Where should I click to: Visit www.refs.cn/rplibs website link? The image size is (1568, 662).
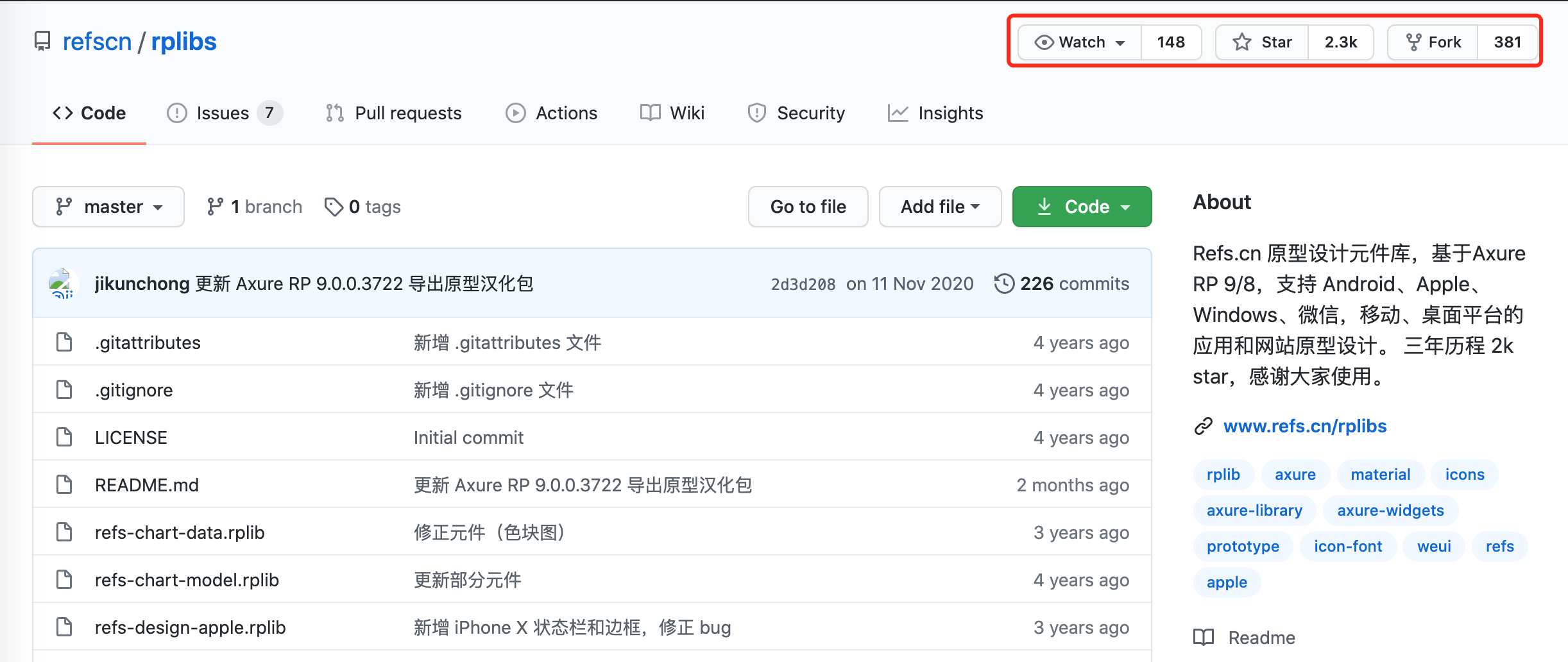pyautogui.click(x=1305, y=426)
